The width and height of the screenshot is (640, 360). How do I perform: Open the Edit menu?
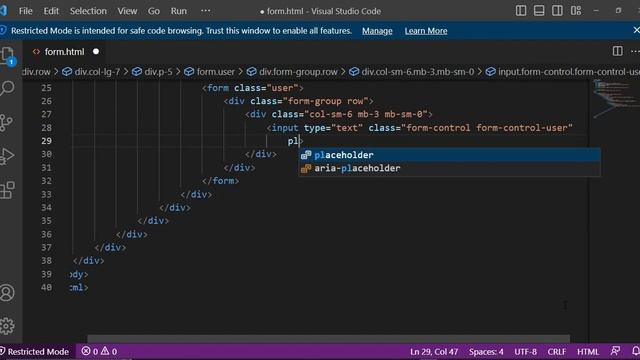[51, 11]
